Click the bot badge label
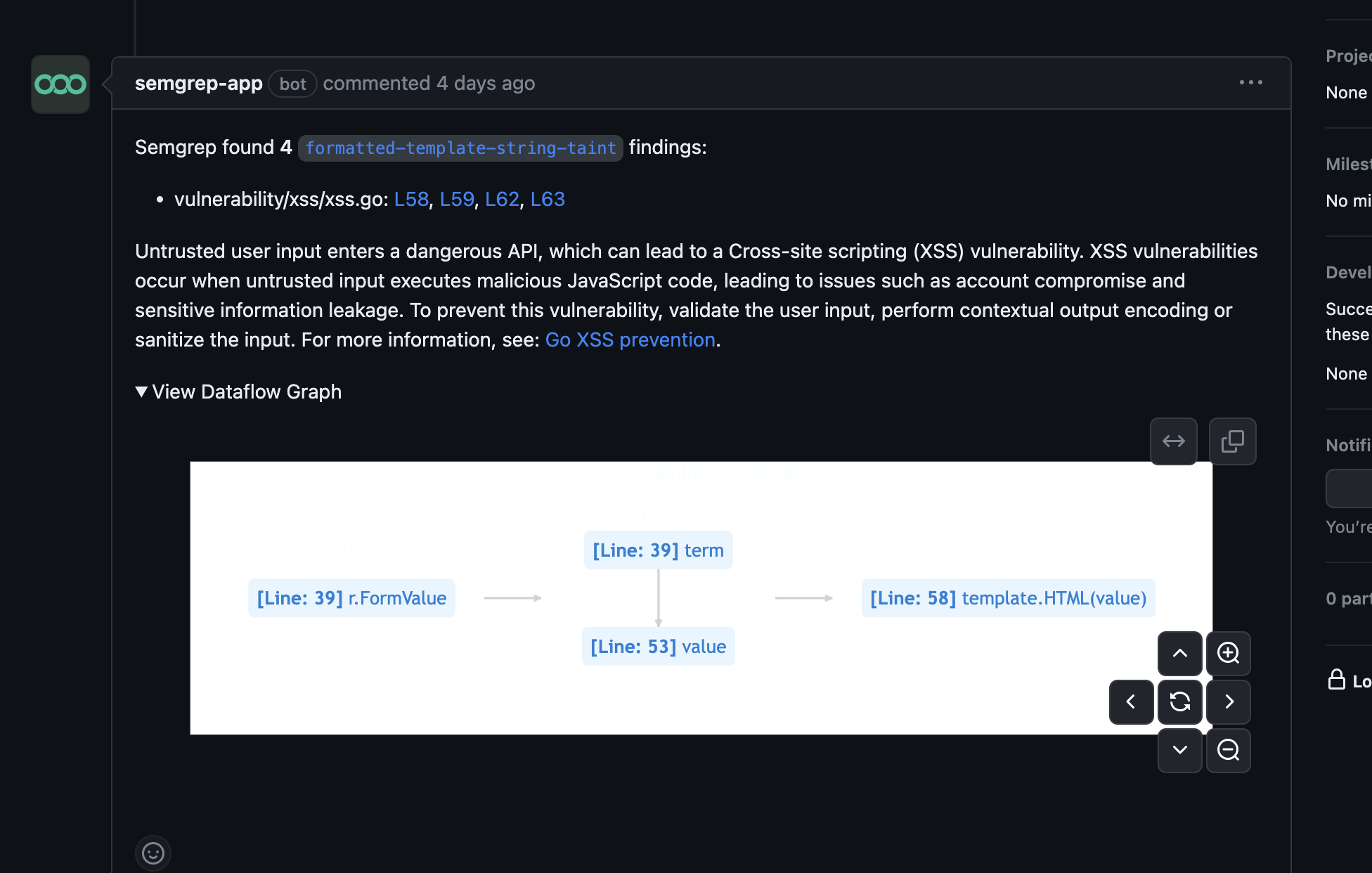Viewport: 1372px width, 873px height. [x=292, y=84]
